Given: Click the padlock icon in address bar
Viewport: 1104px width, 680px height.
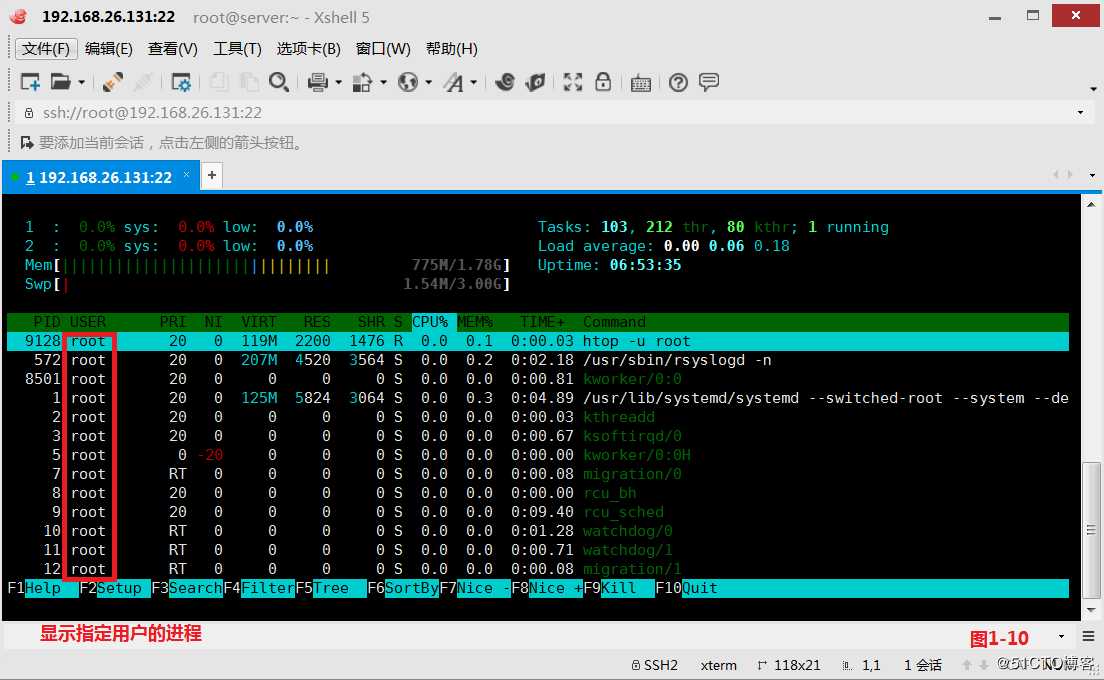Looking at the screenshot, I should pyautogui.click(x=29, y=113).
